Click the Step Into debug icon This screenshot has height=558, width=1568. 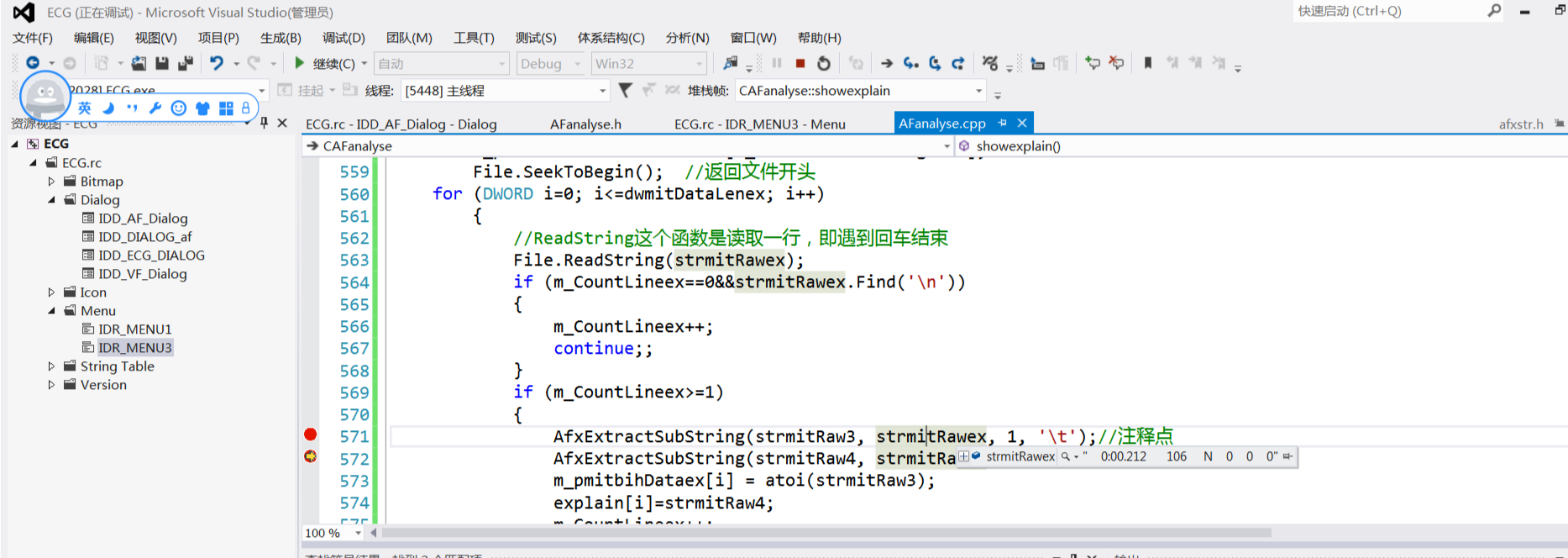pyautogui.click(x=911, y=63)
